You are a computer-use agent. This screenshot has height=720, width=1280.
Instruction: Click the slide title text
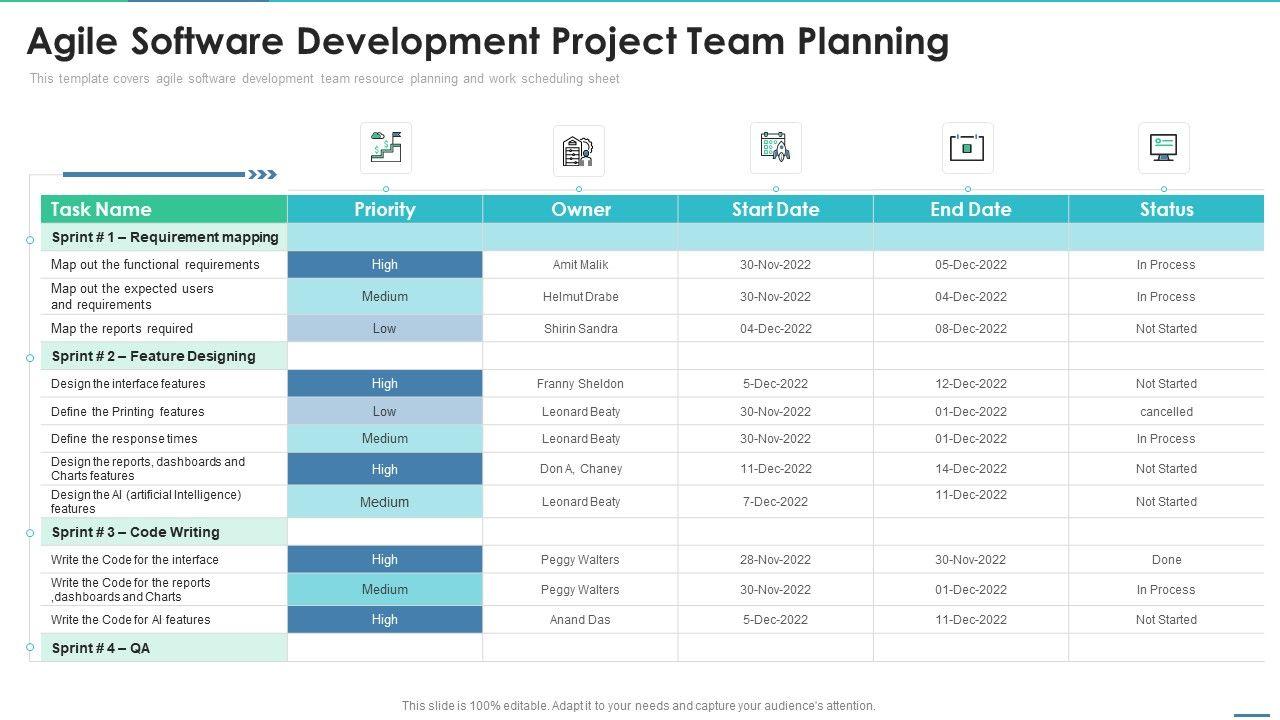coord(488,42)
